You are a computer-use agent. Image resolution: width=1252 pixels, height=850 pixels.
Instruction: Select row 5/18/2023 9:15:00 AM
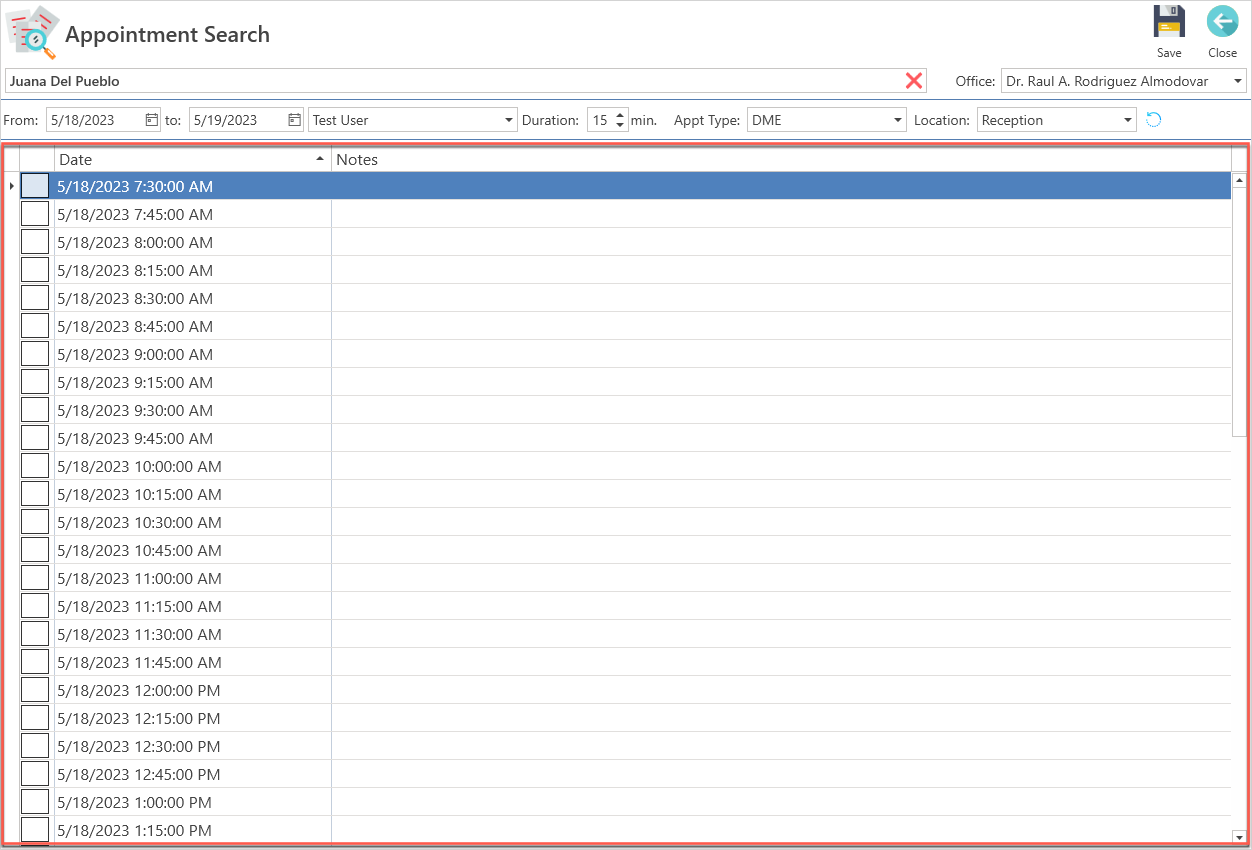(625, 382)
